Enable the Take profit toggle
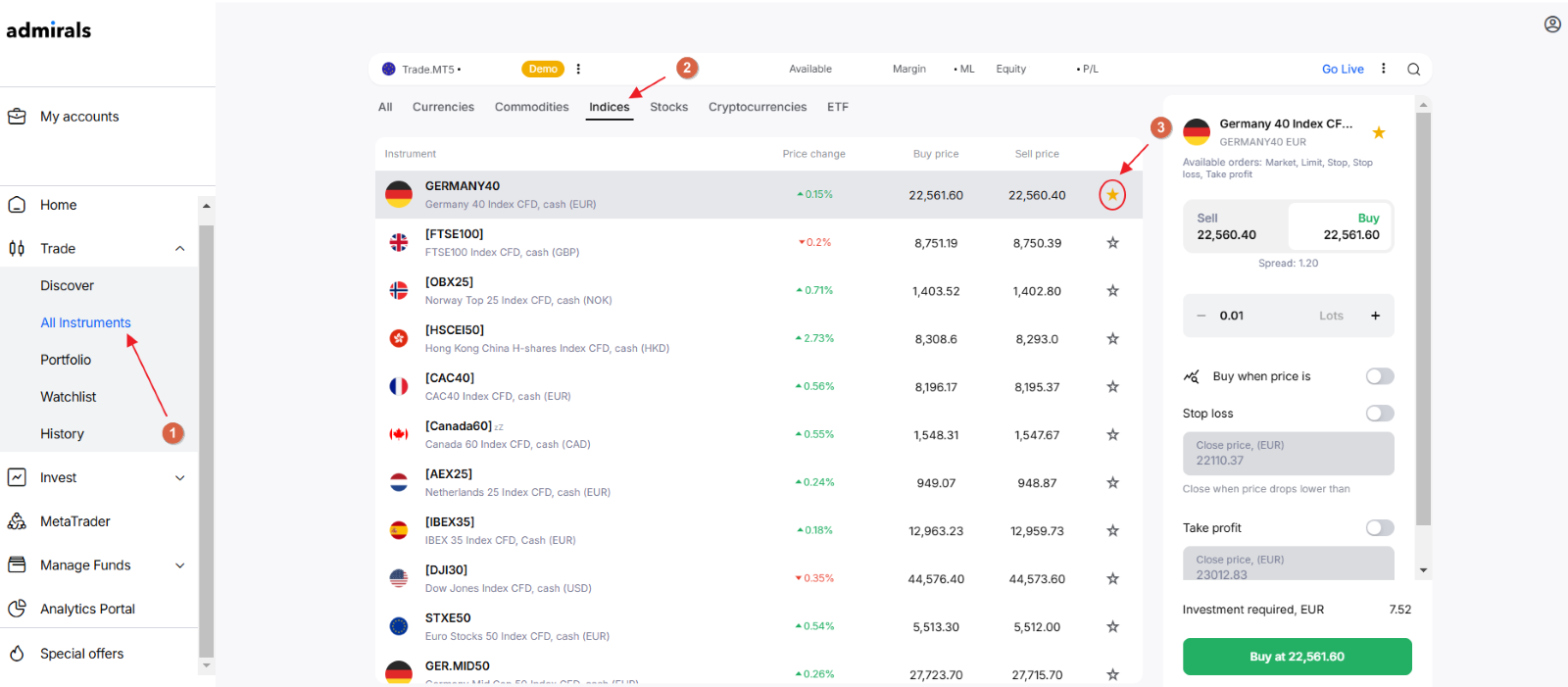This screenshot has height=687, width=1568. point(1380,528)
